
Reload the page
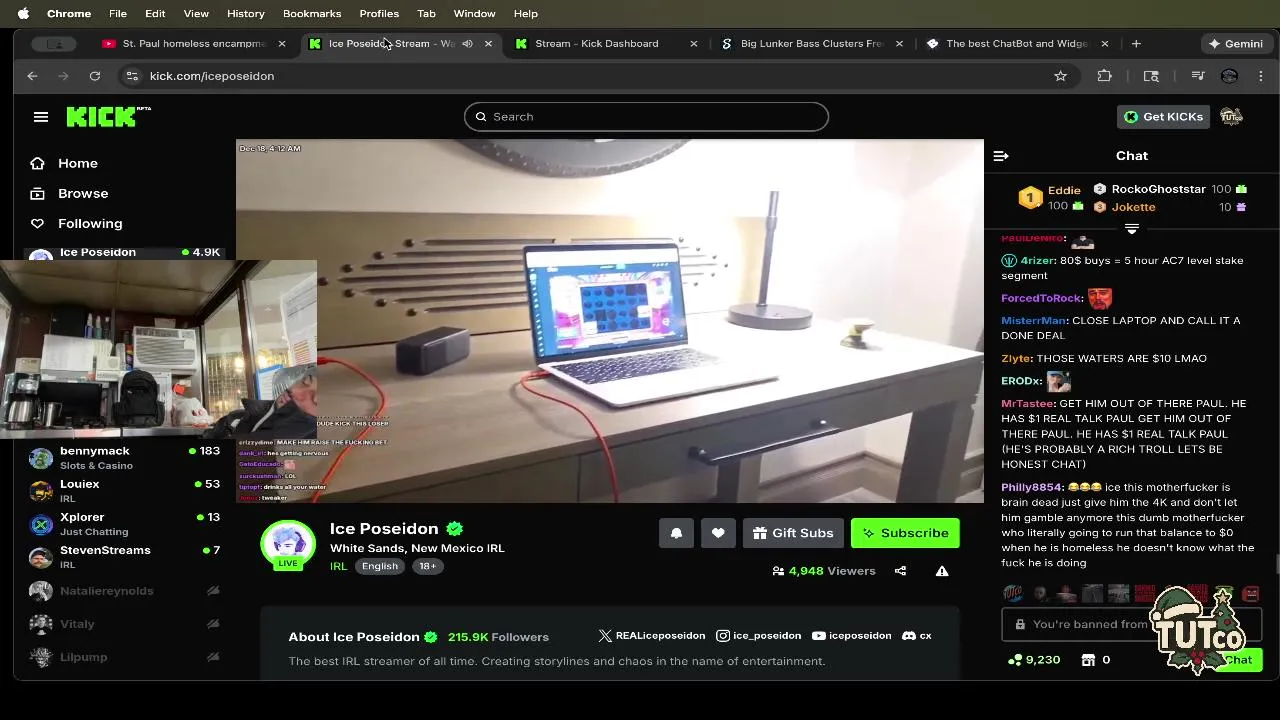[95, 76]
